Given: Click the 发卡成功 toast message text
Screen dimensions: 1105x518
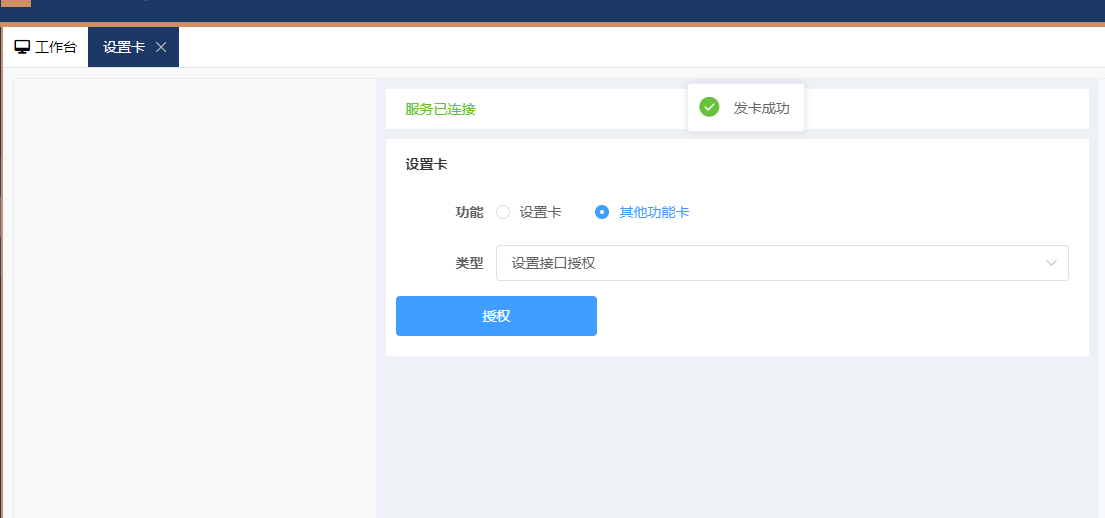Looking at the screenshot, I should [761, 108].
